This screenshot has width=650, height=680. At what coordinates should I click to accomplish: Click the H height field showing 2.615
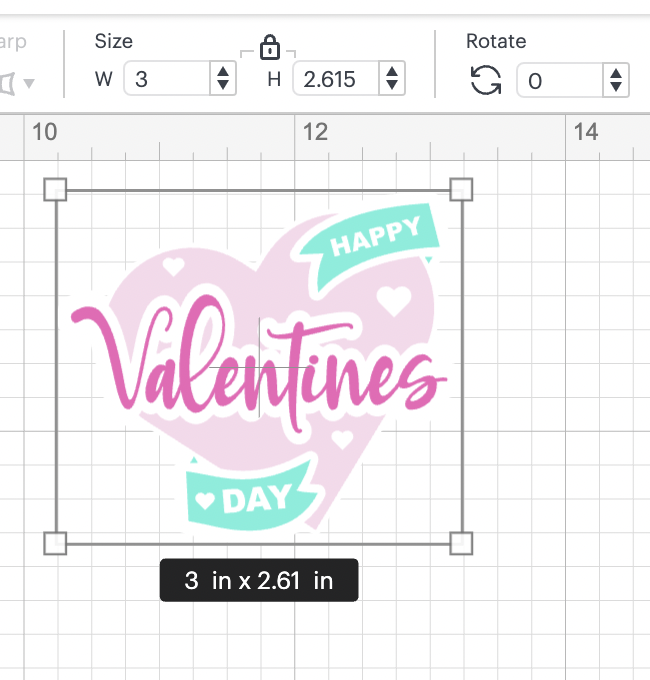335,80
